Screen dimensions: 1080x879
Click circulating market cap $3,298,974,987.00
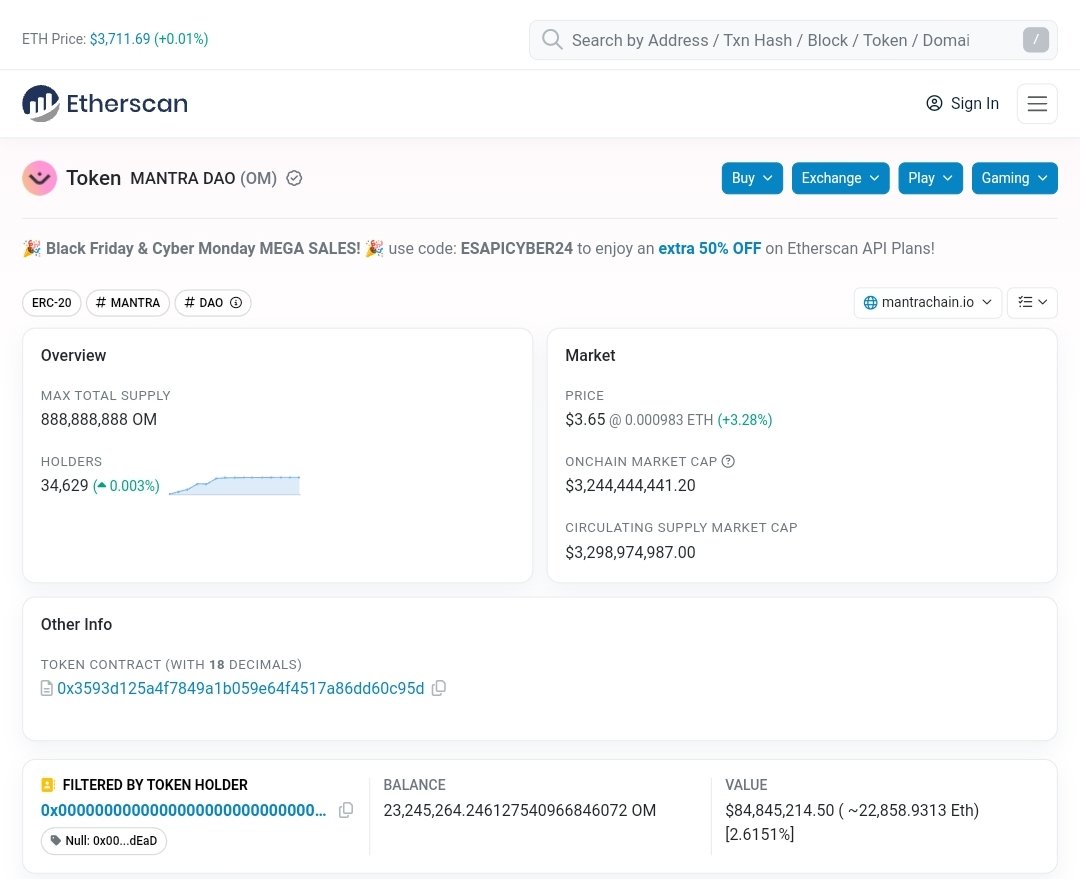point(630,552)
